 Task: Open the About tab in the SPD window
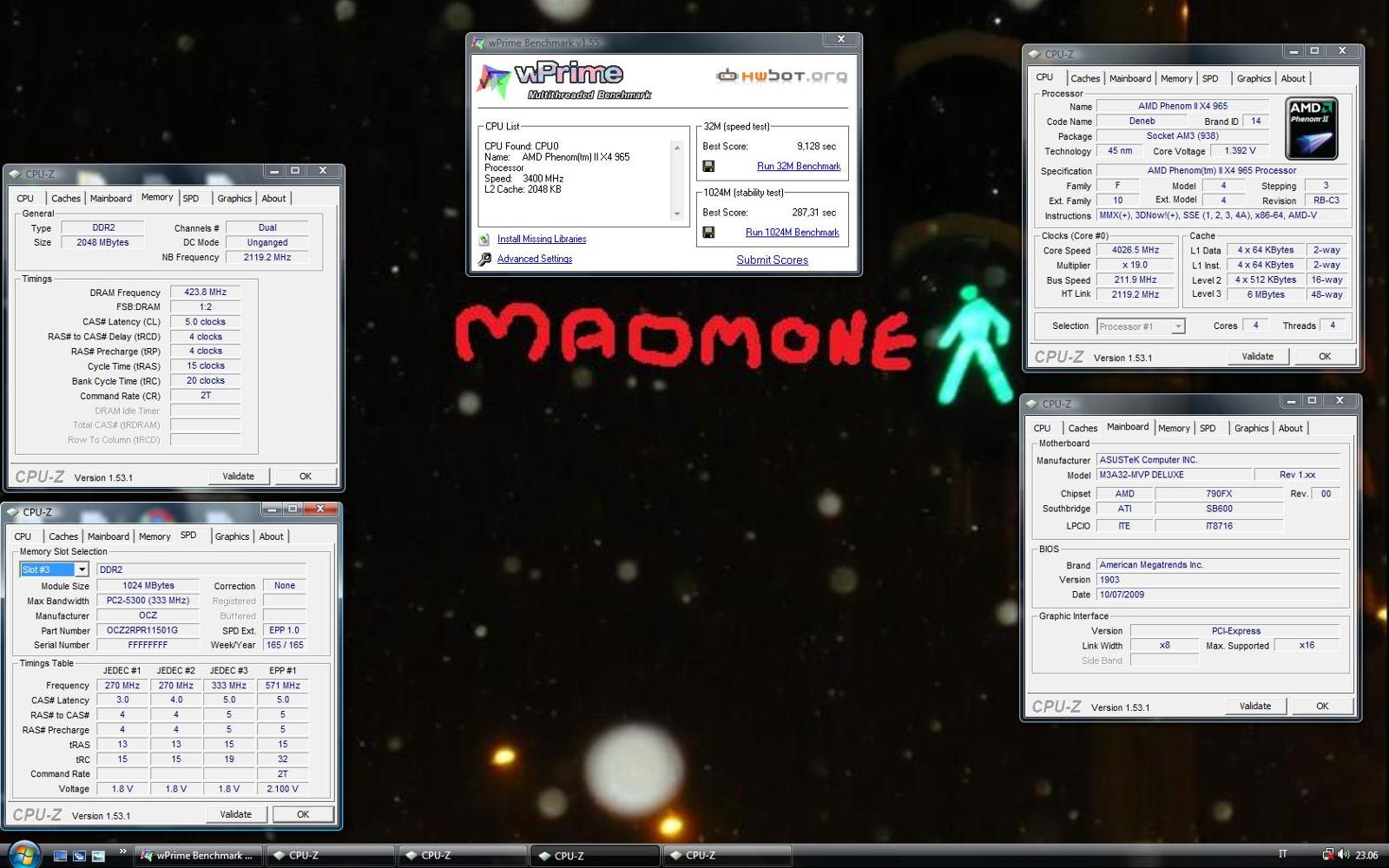[x=271, y=537]
